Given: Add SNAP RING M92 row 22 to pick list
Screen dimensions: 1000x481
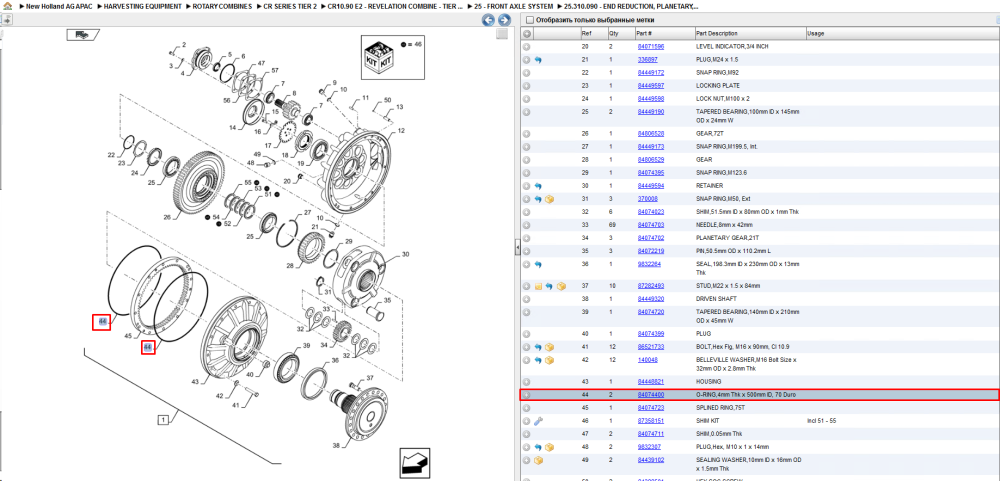Looking at the screenshot, I should pos(527,73).
